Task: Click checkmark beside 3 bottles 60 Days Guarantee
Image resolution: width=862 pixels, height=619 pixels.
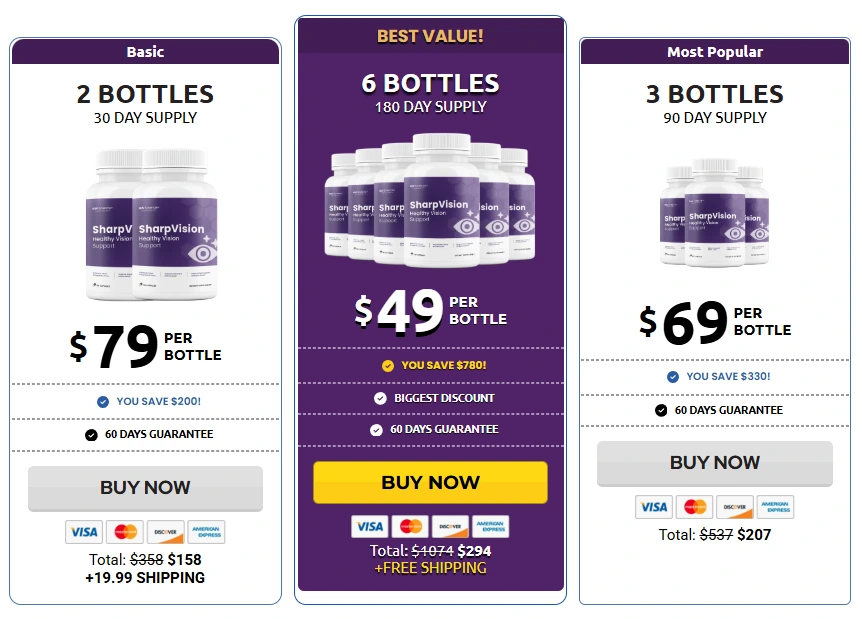Action: pos(661,410)
